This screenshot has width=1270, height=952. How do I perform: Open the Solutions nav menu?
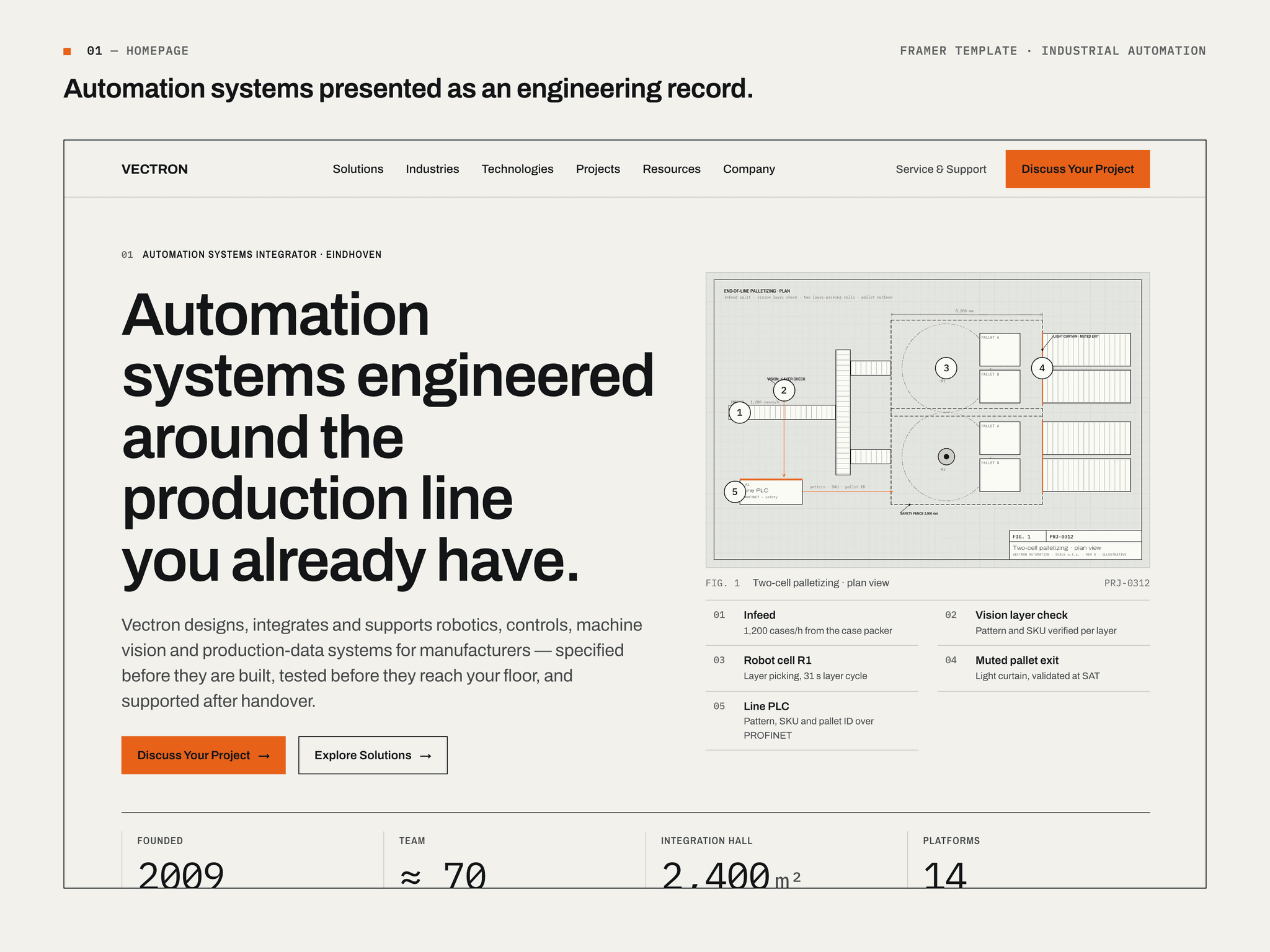coord(358,169)
